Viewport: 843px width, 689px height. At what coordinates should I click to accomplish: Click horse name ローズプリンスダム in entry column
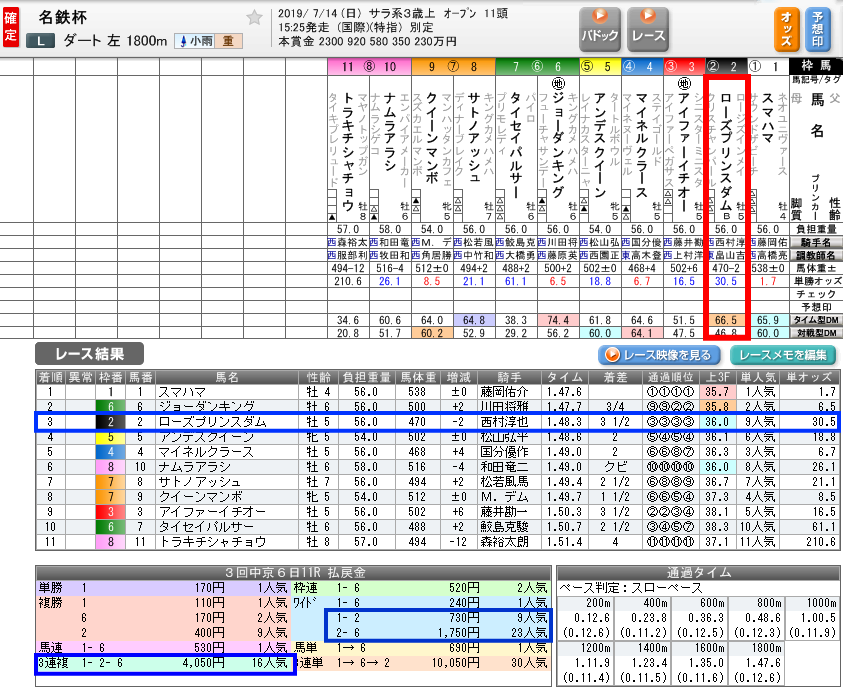click(x=725, y=152)
